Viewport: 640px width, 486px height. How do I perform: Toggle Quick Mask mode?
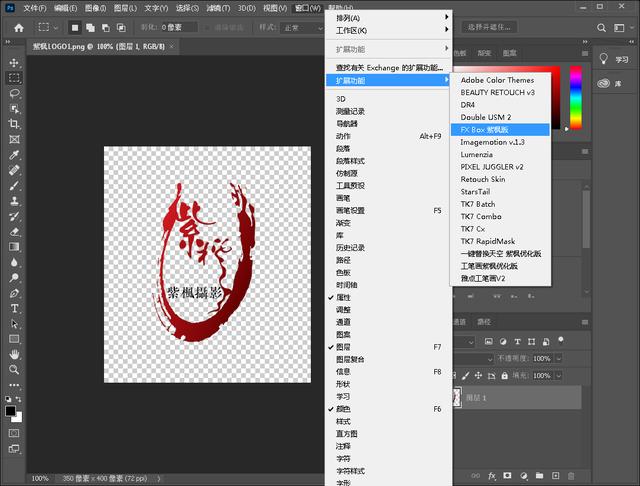pos(14,433)
